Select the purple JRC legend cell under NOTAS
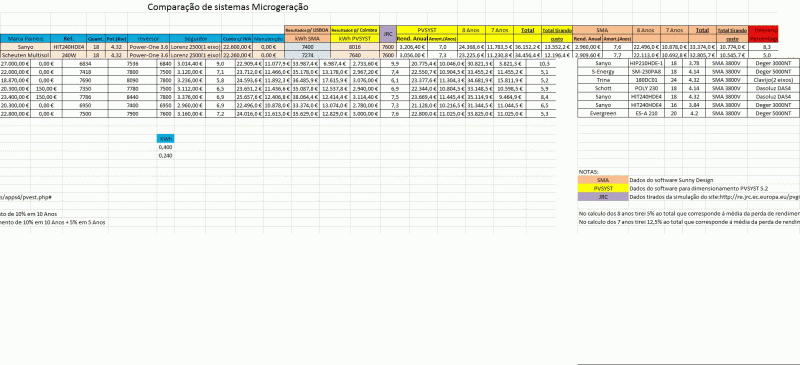The height and width of the screenshot is (365, 800). 603,197
